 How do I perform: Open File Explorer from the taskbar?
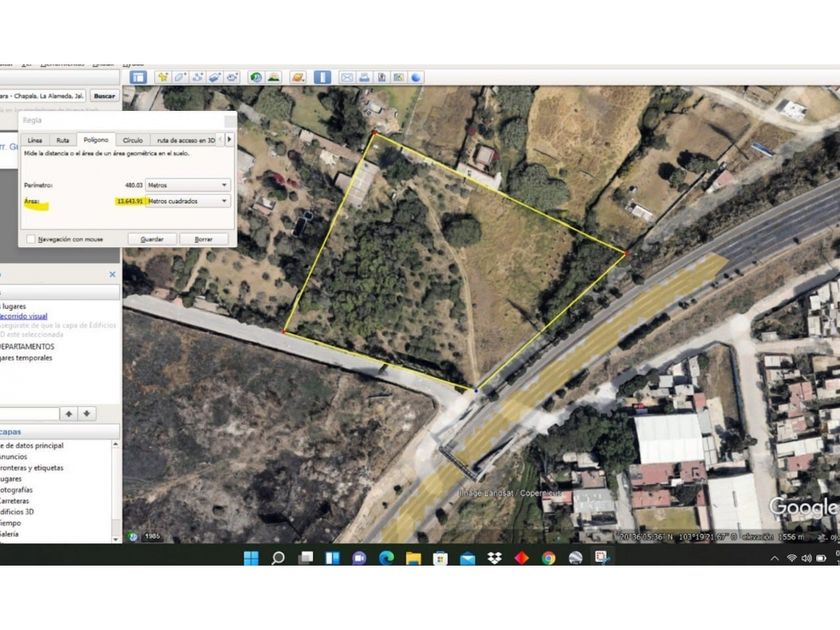point(413,558)
